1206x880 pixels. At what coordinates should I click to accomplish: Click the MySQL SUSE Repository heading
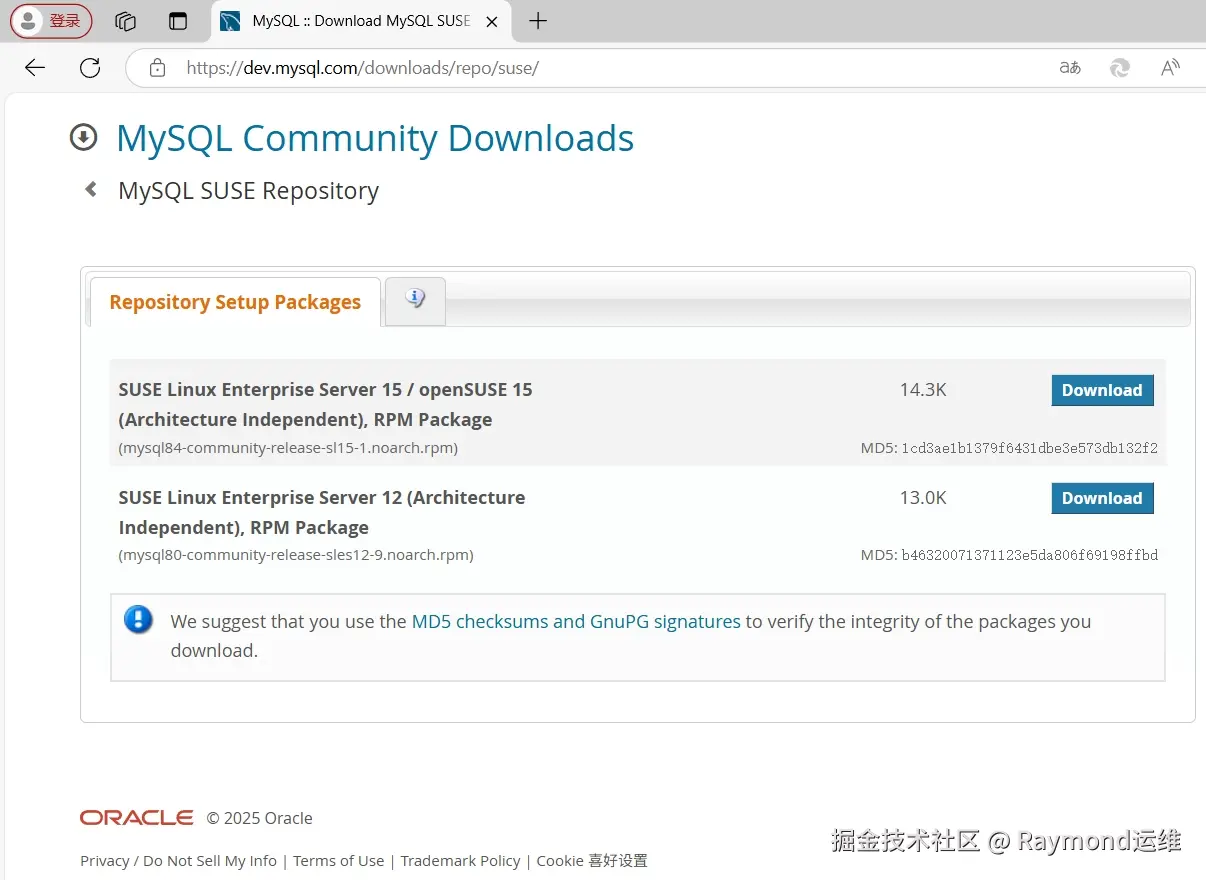pos(248,191)
